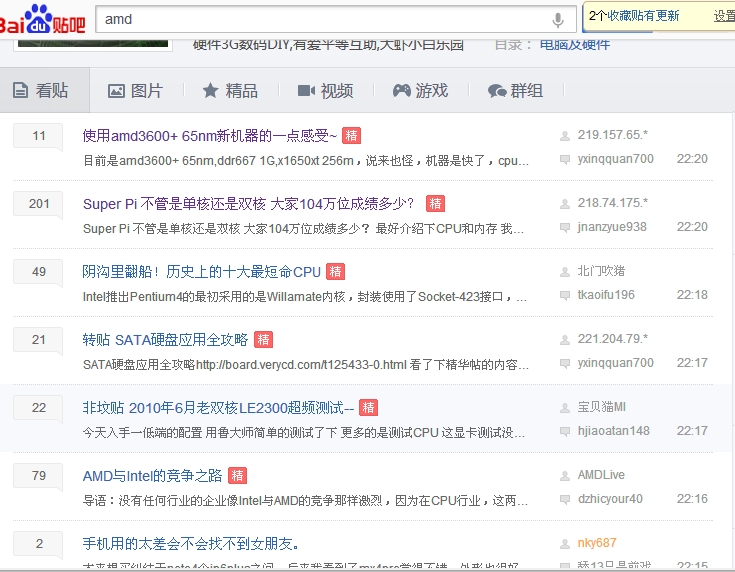Click reply count 201 bubble
This screenshot has width=735, height=572.
[38, 204]
